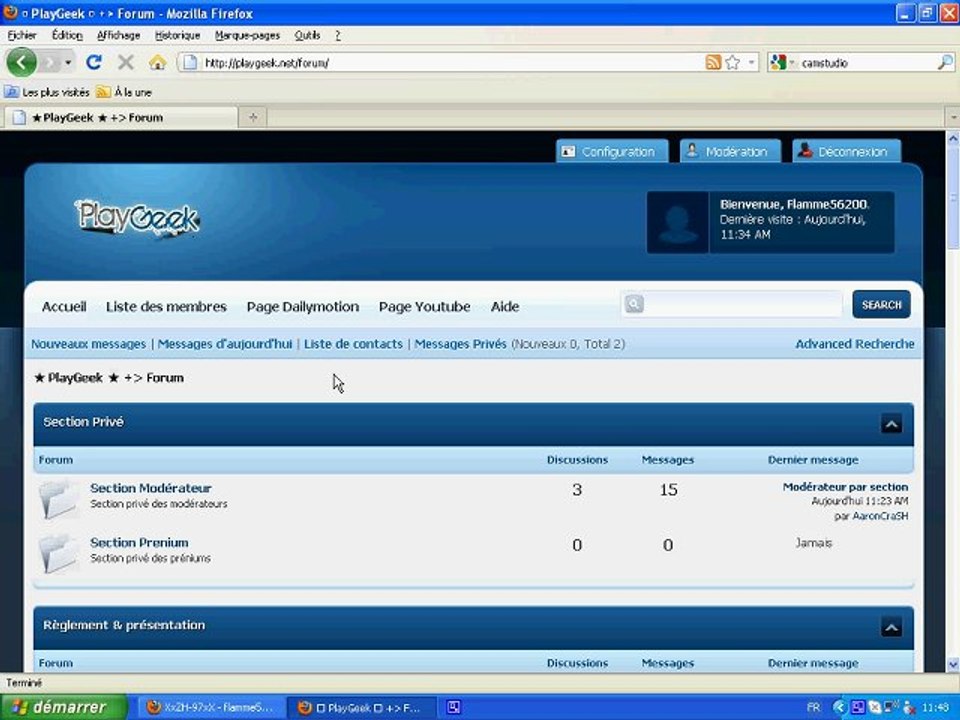
Task: Open Section Modérateur forum
Action: click(151, 488)
